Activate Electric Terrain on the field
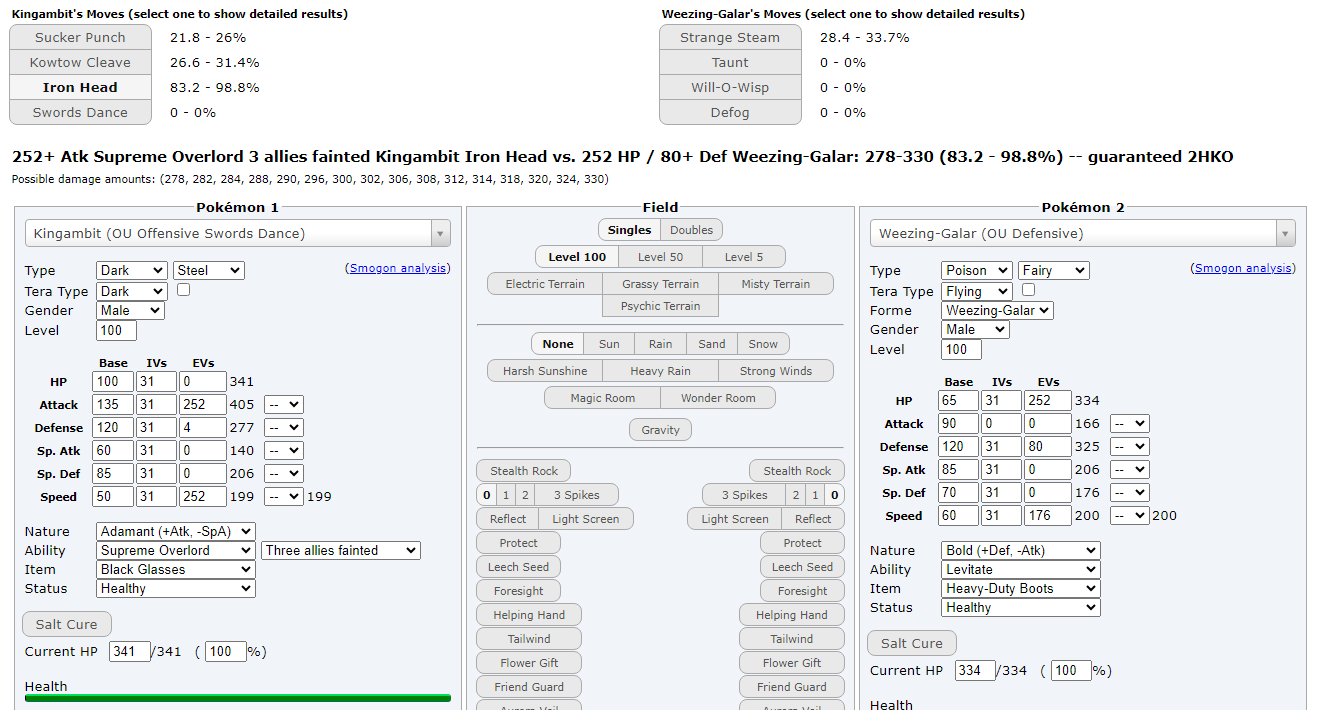Screen dimensions: 1329x710 click(x=545, y=284)
